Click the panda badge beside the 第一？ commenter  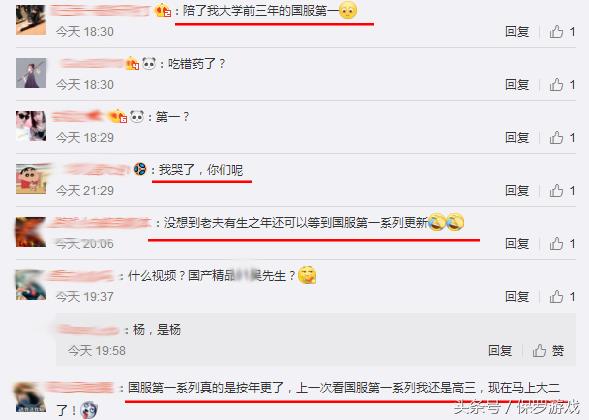click(x=137, y=116)
